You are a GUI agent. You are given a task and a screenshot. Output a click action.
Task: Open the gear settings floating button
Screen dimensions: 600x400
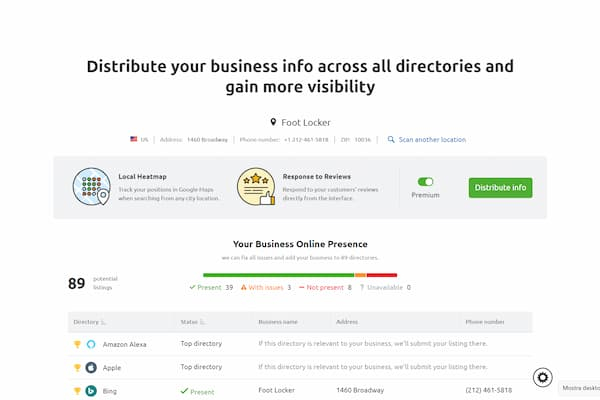(x=543, y=377)
